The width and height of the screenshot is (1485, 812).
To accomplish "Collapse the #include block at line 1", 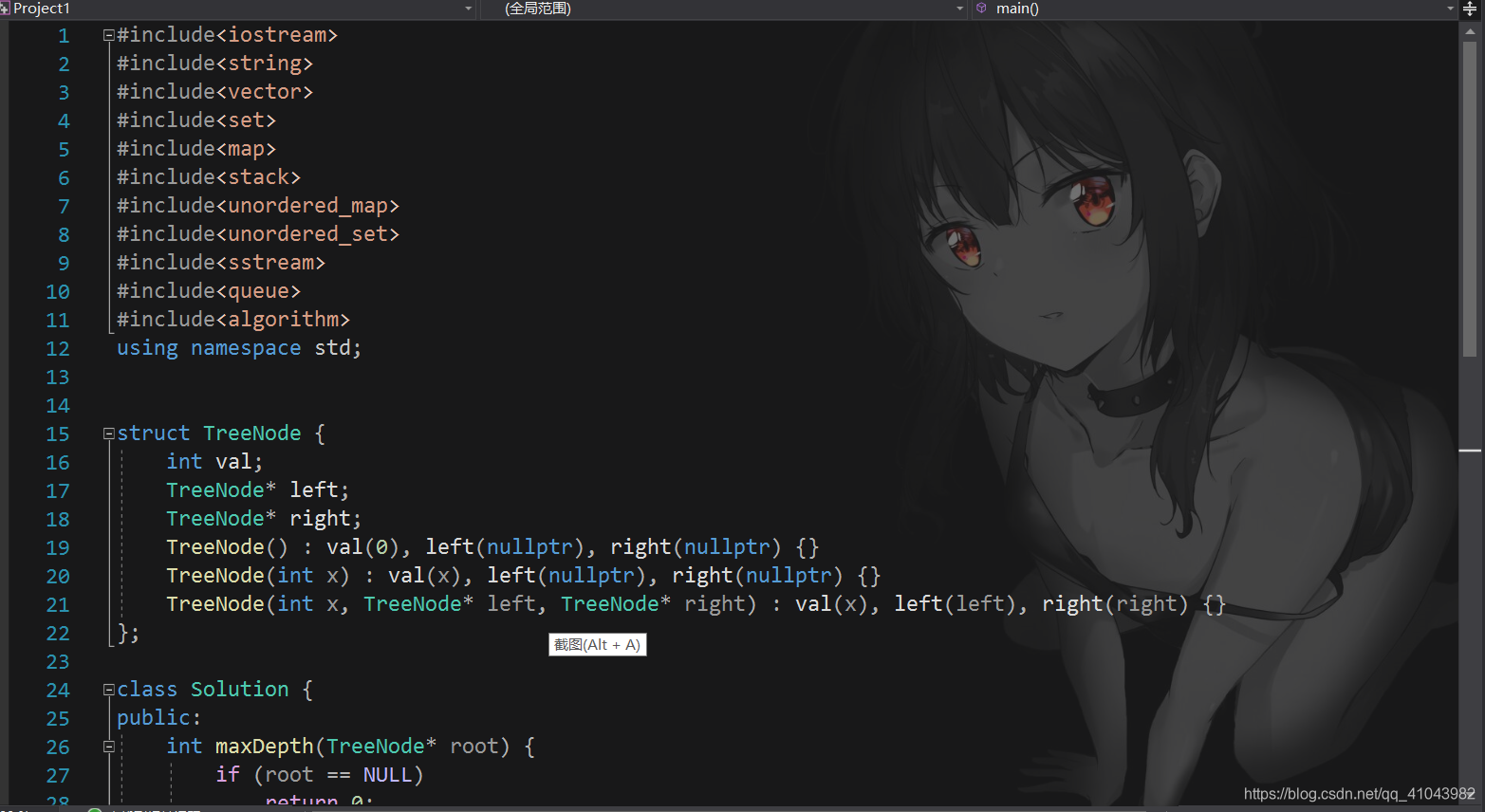I will [108, 35].
